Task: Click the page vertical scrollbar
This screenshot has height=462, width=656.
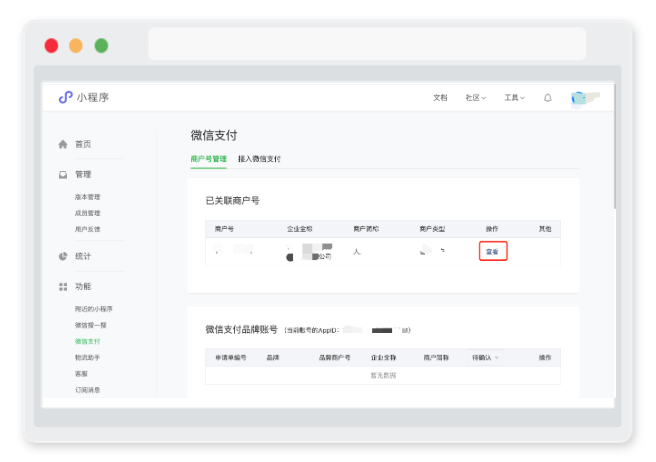Action: (x=615, y=146)
